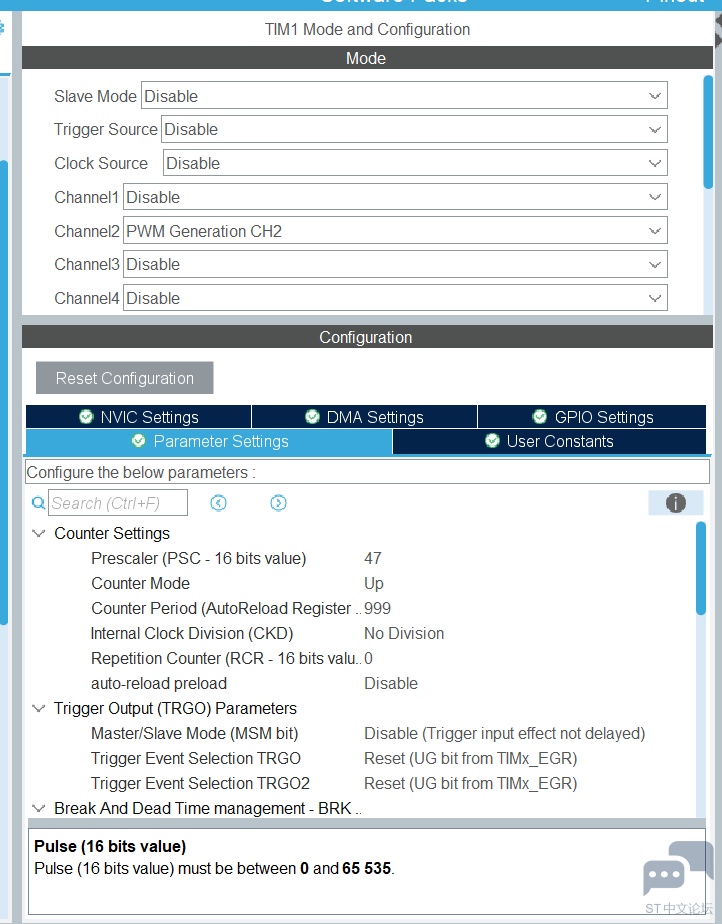
Task: Switch to GPIO Settings tab
Action: point(592,417)
